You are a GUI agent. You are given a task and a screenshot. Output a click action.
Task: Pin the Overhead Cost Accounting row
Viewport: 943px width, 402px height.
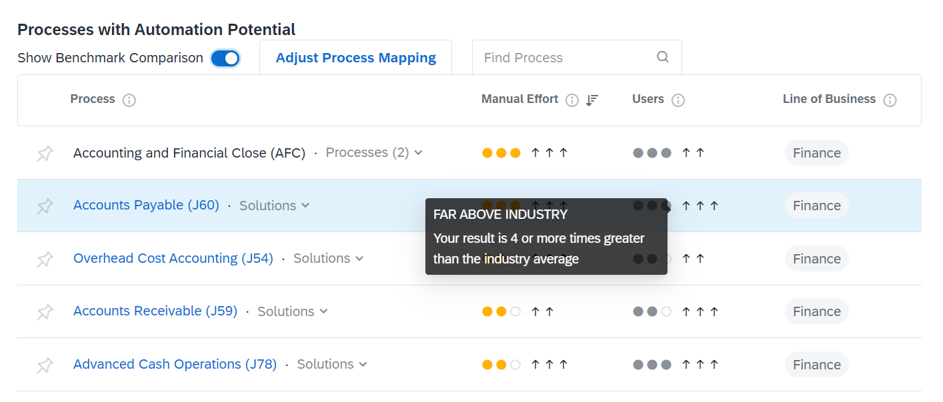tap(45, 259)
